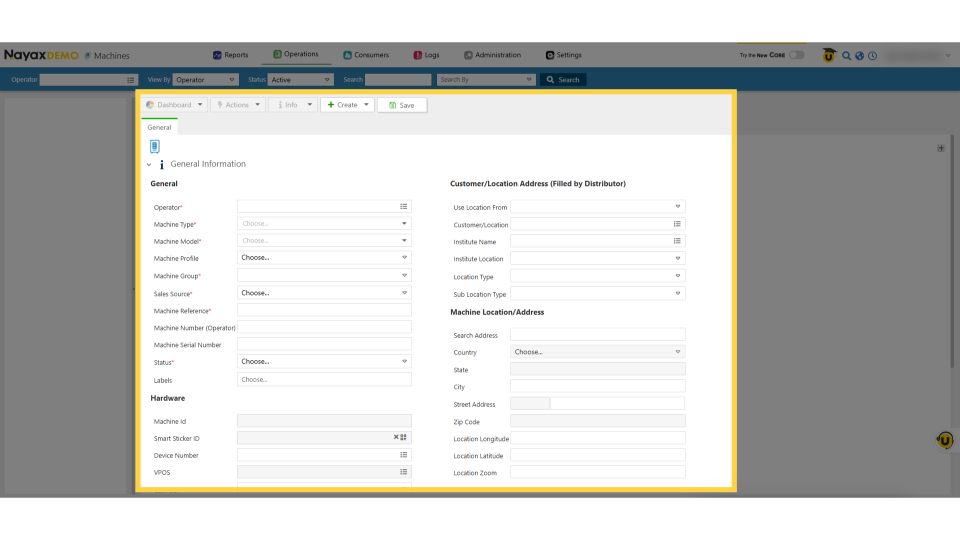Open the Status filter dropdown in blue bar
The width and height of the screenshot is (960, 540).
pos(300,80)
